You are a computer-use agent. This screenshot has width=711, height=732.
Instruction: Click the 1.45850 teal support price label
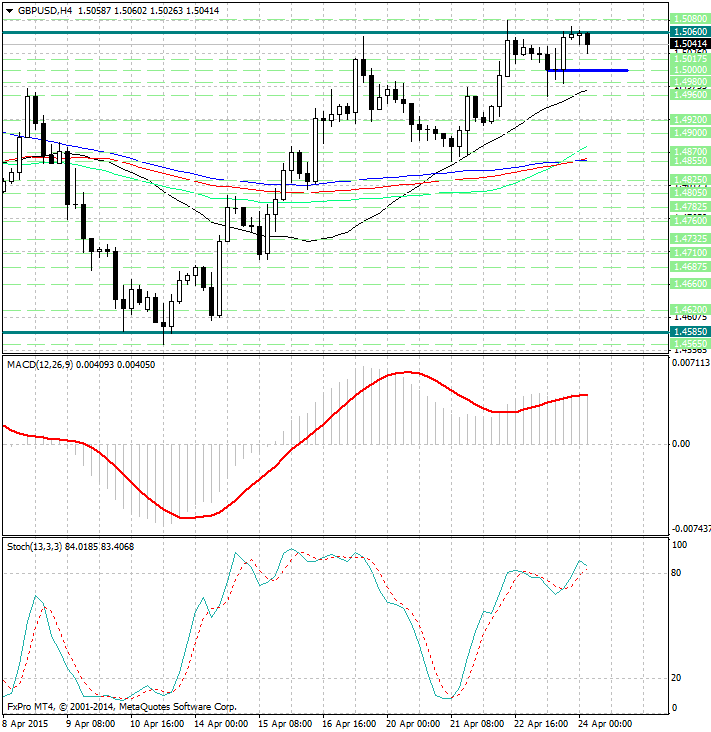tap(691, 332)
